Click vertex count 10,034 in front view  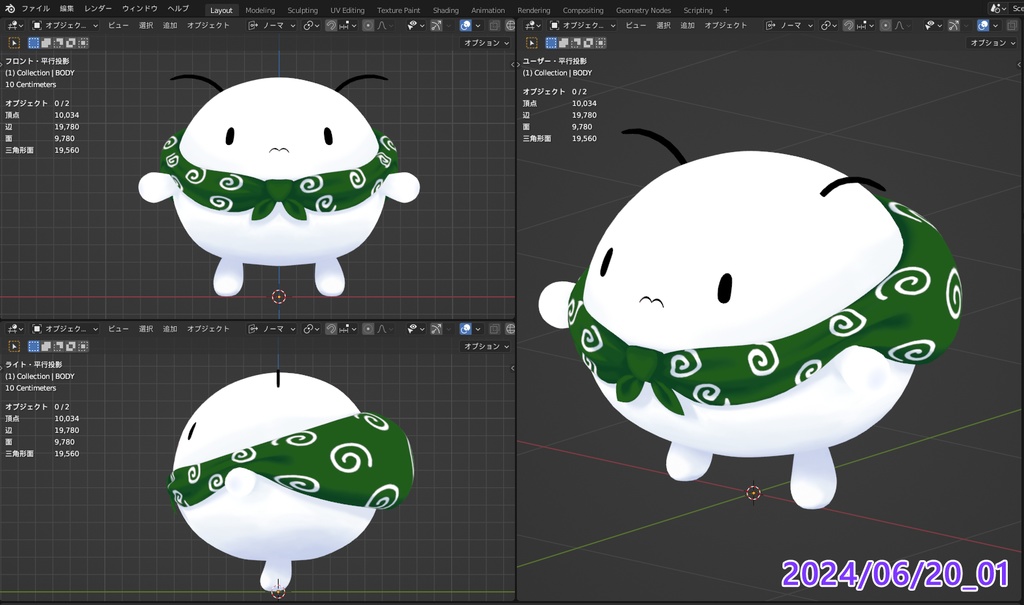tap(67, 115)
